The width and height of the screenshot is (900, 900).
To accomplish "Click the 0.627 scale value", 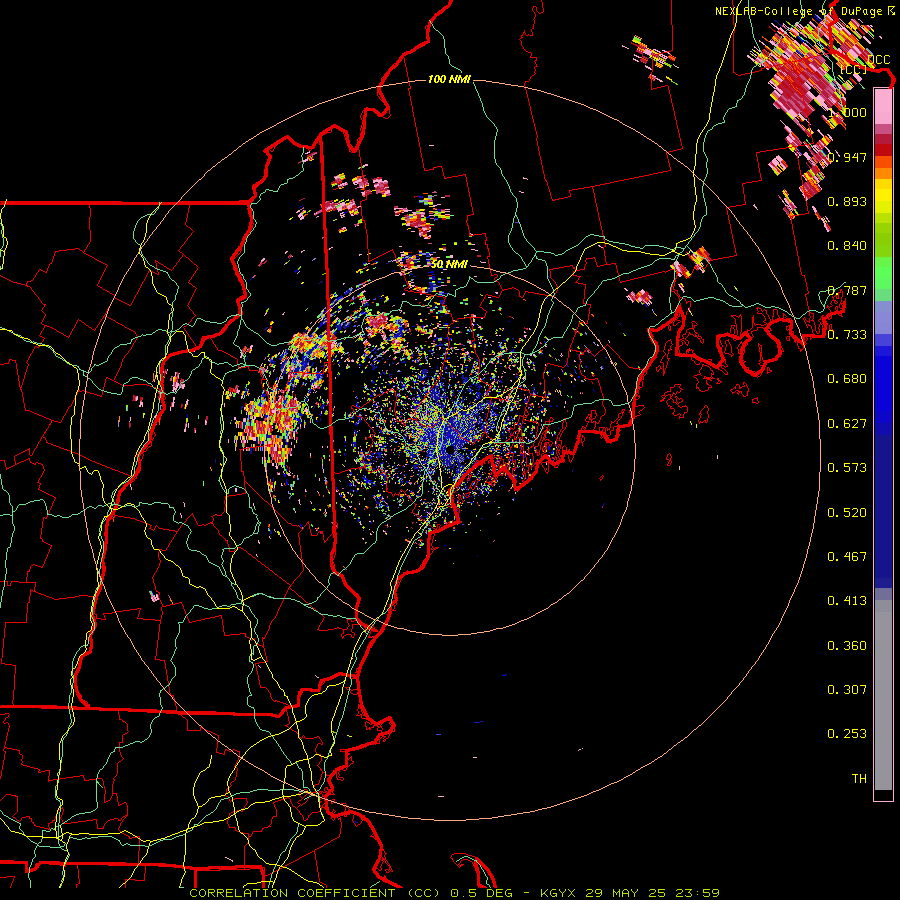I will pos(847,424).
